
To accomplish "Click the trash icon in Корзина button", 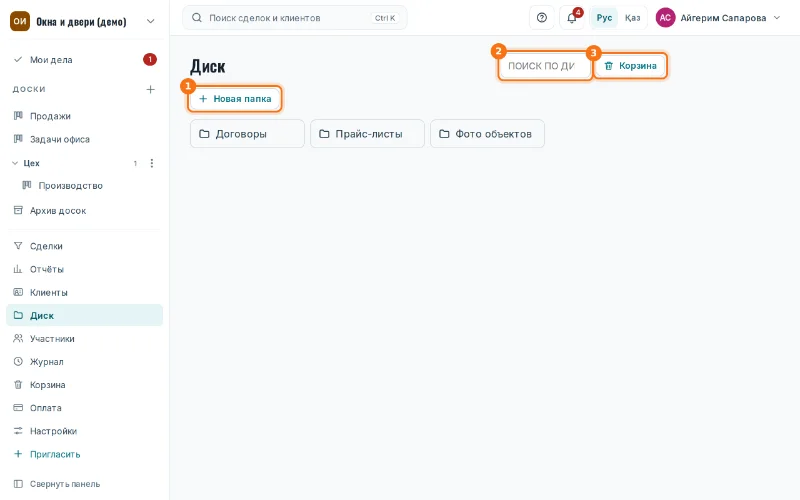I will tap(609, 66).
